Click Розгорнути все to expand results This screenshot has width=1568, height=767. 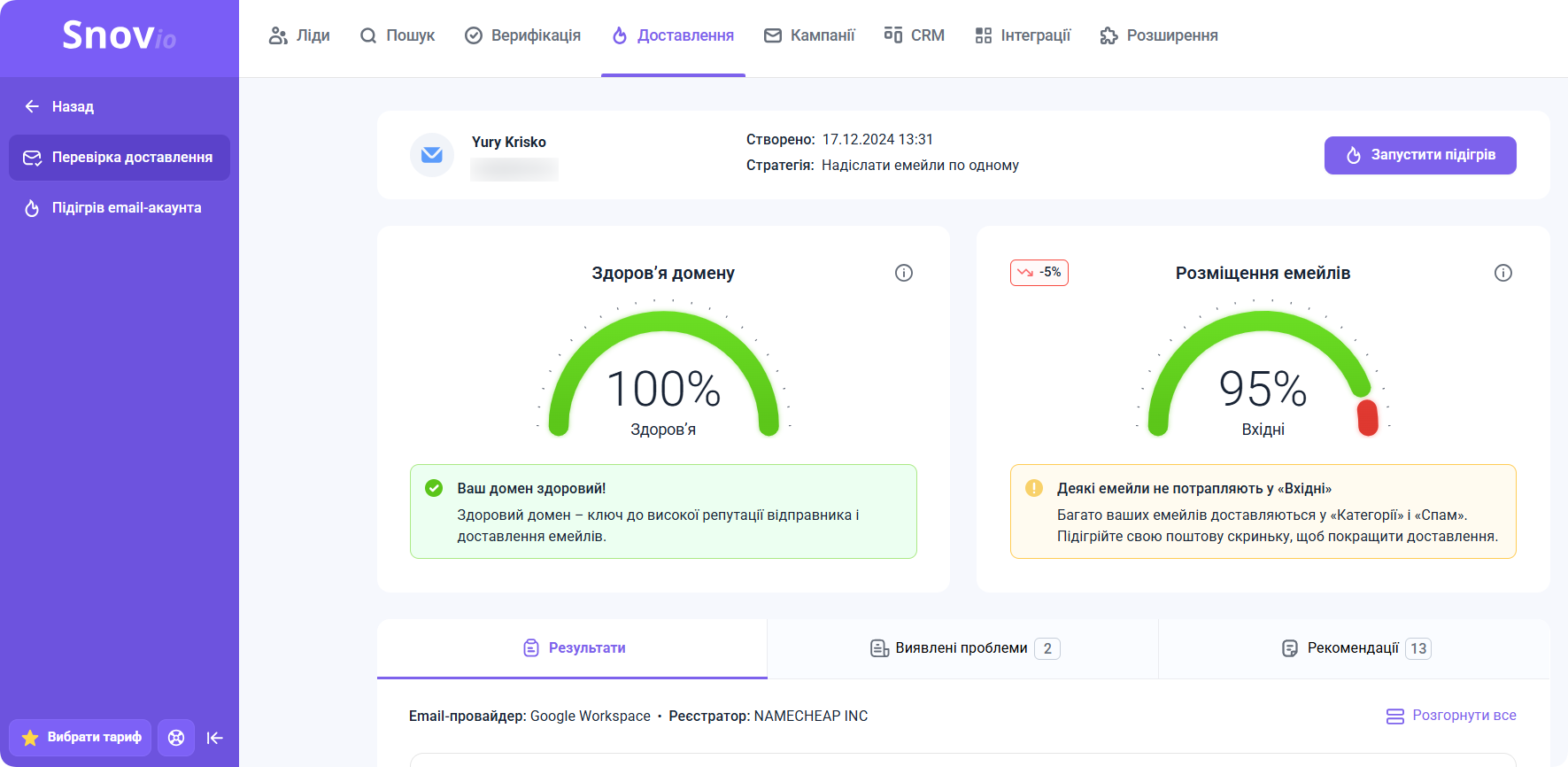point(1451,716)
